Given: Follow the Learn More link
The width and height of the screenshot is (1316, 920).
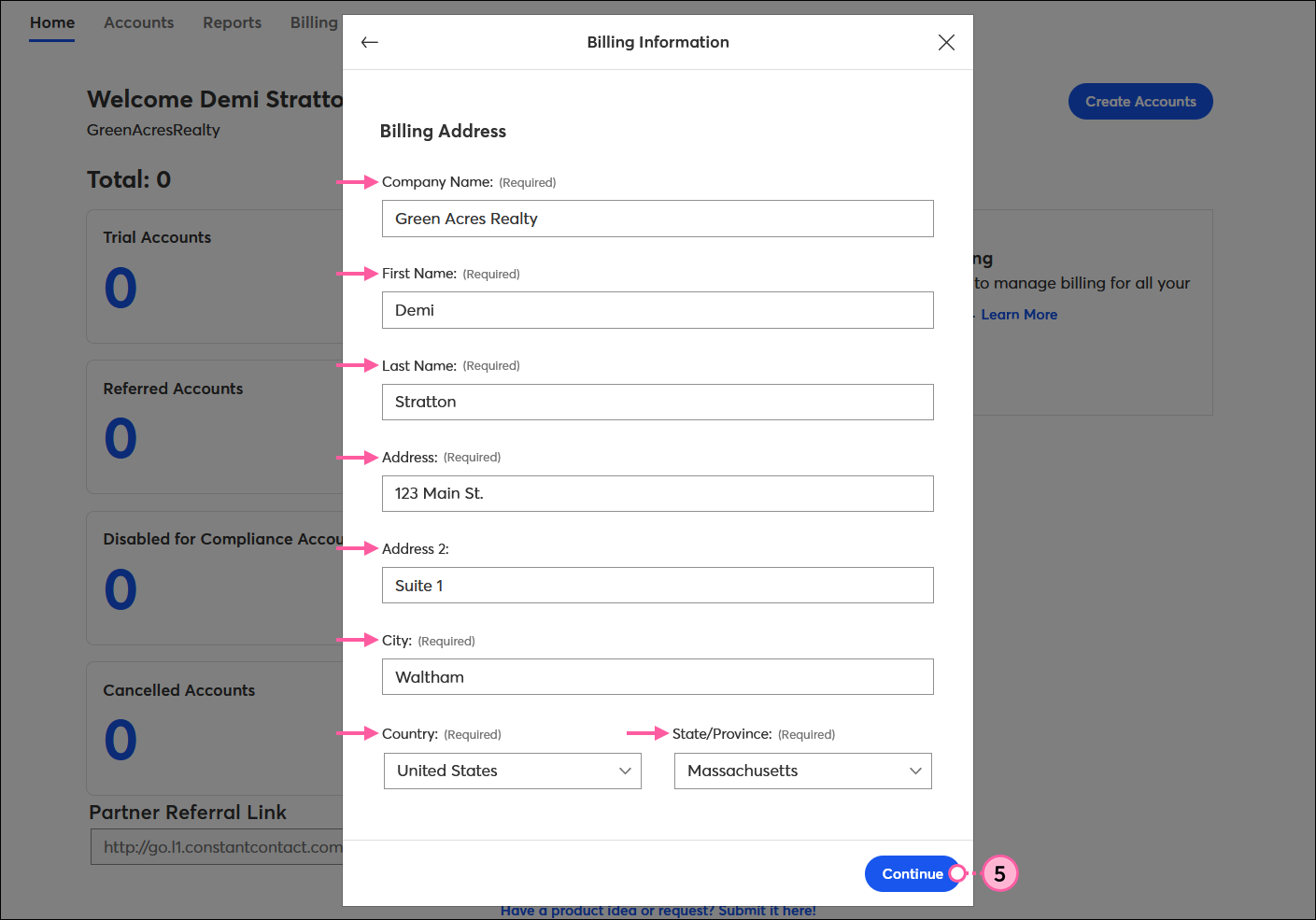Looking at the screenshot, I should tap(1019, 315).
